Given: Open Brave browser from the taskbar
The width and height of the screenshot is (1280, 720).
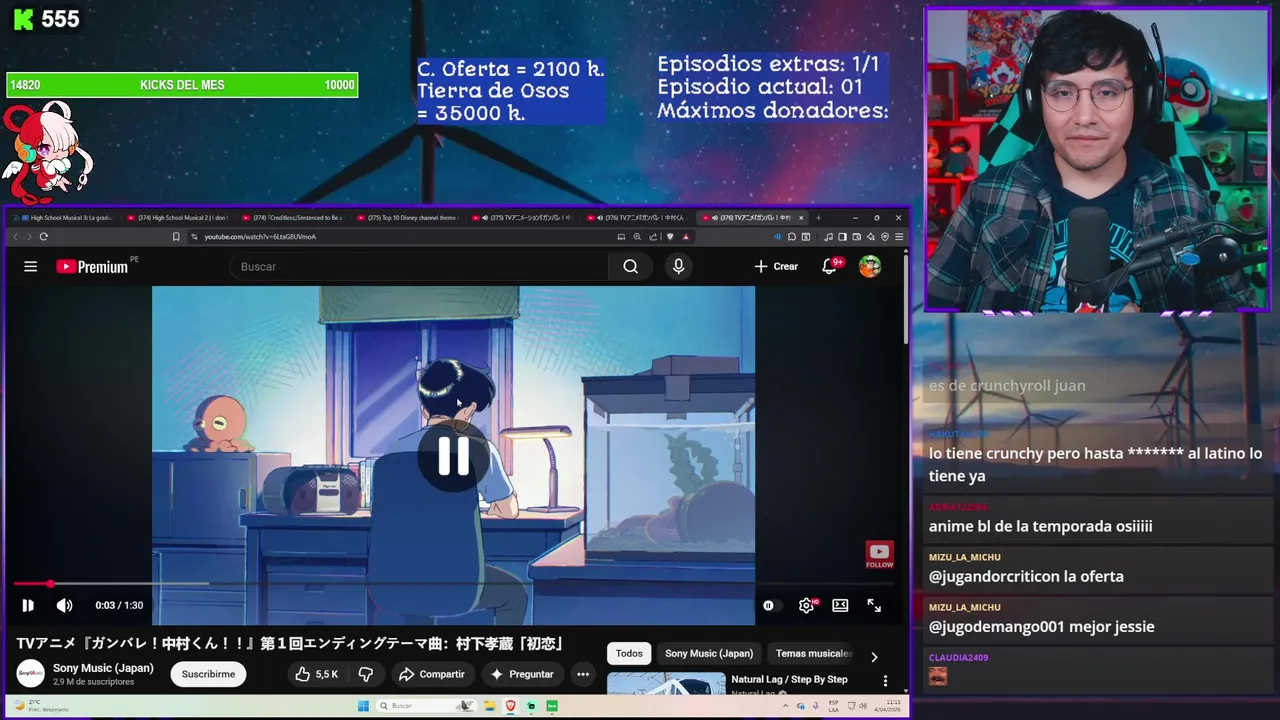Looking at the screenshot, I should click(x=511, y=706).
